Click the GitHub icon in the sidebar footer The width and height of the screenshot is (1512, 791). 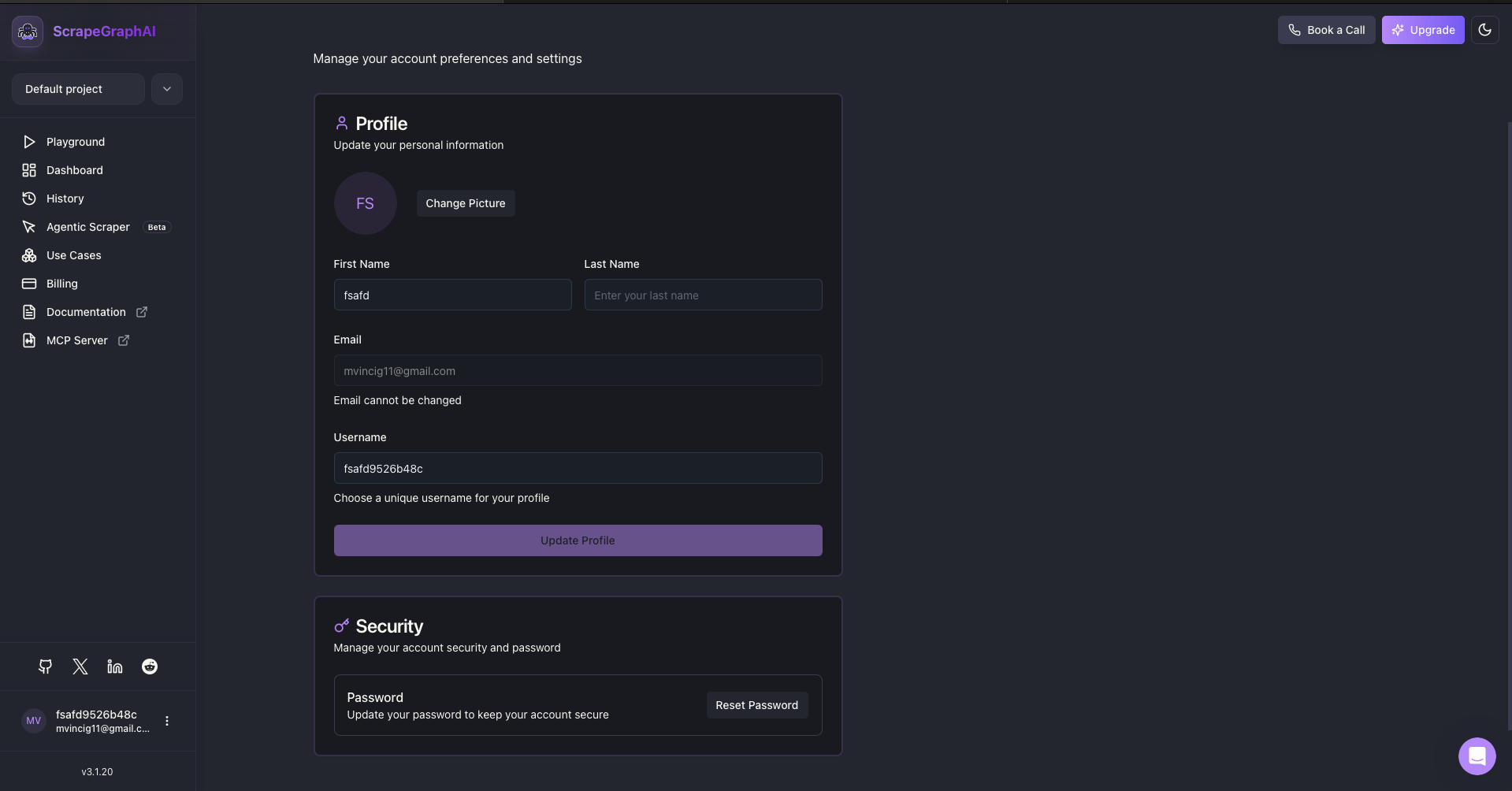(45, 667)
